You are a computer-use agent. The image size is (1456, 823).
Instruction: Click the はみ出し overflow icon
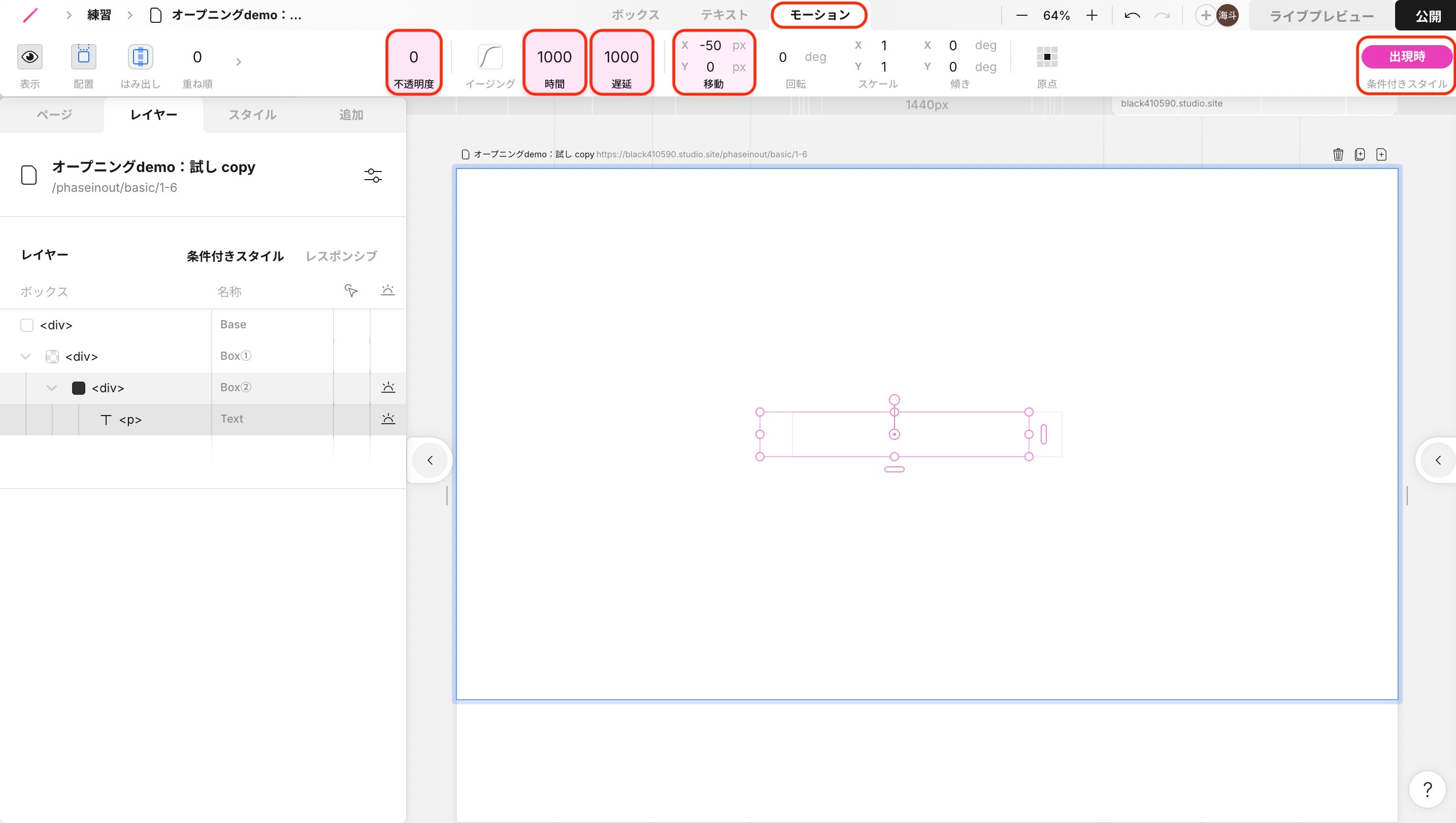tap(140, 56)
